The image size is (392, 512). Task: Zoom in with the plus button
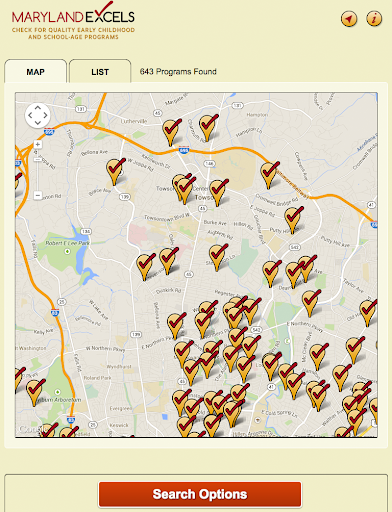38,144
